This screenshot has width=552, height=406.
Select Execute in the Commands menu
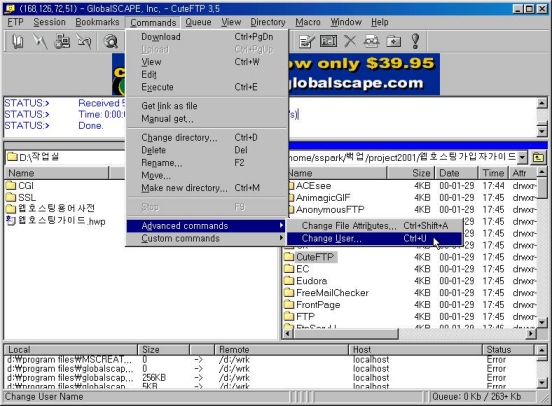(x=206, y=87)
